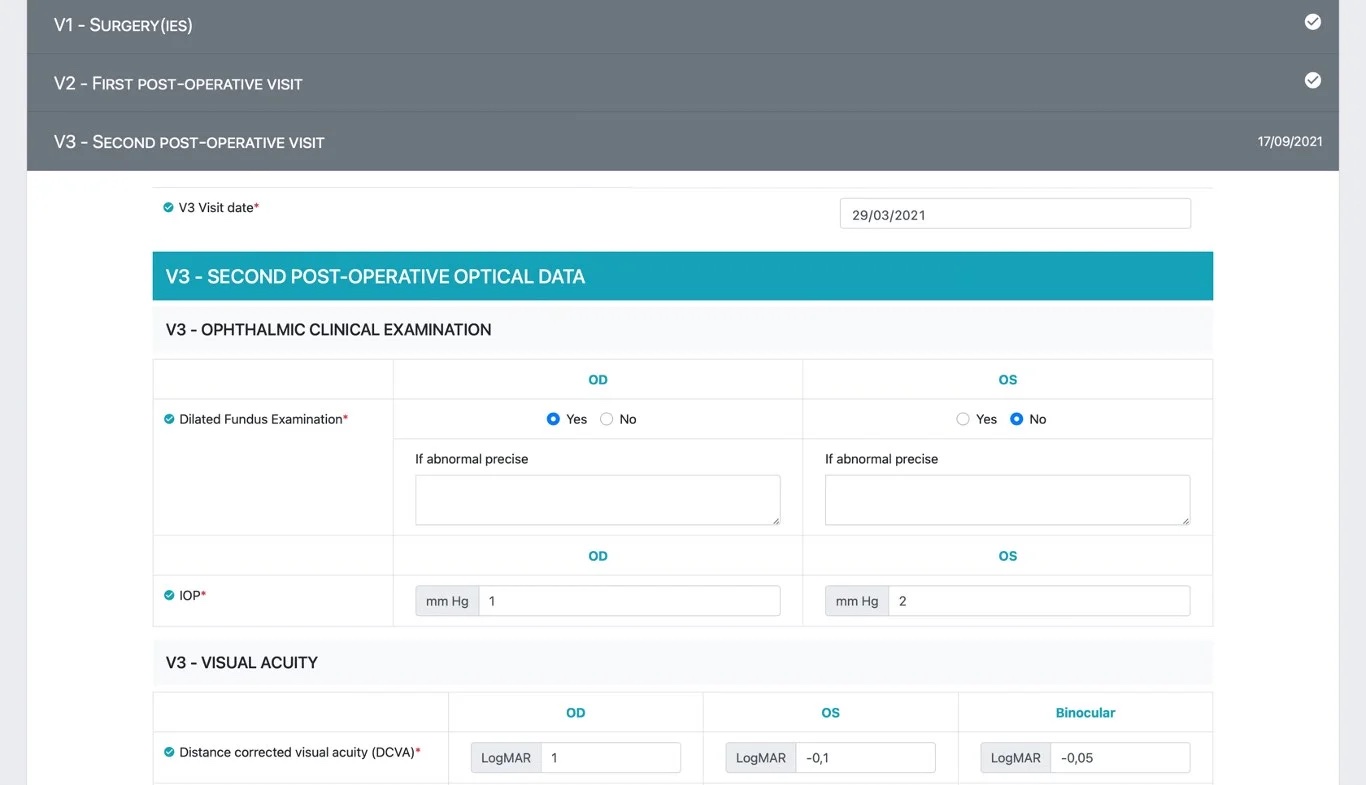Viewport: 1366px width, 785px height.
Task: Click green check icon beside Dilated Fundus Examination
Action: (169, 419)
